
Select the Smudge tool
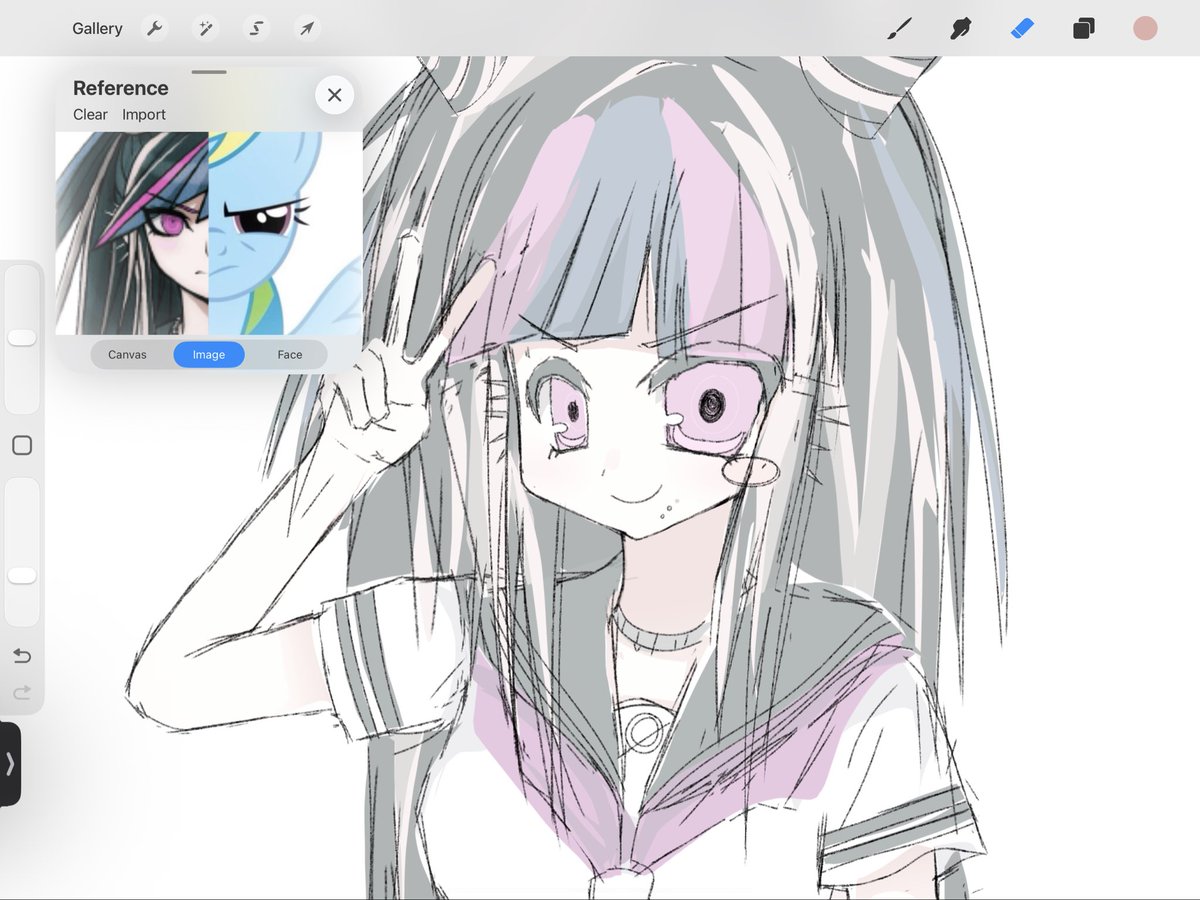click(x=961, y=28)
